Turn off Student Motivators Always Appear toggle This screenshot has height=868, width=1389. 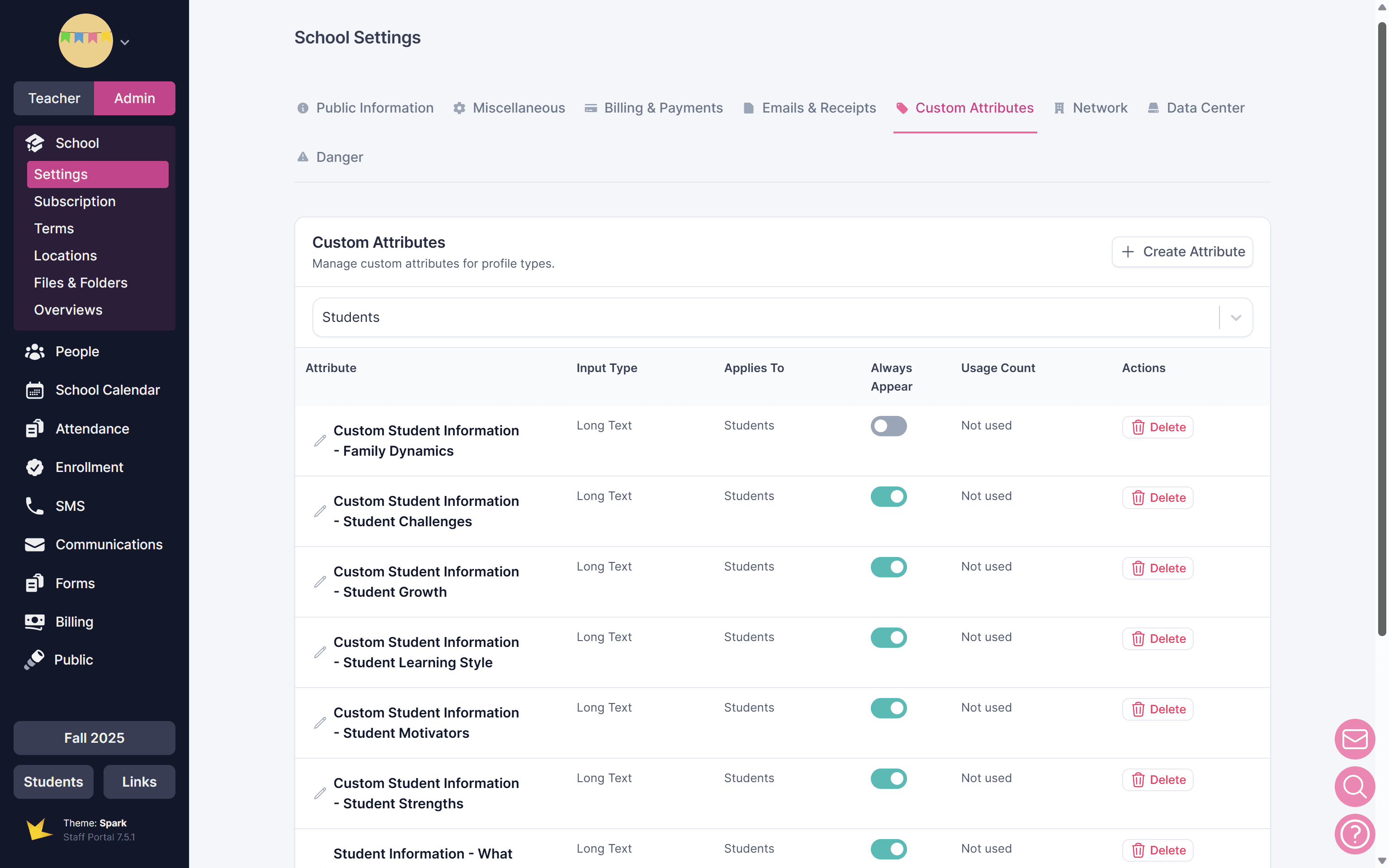coord(888,708)
